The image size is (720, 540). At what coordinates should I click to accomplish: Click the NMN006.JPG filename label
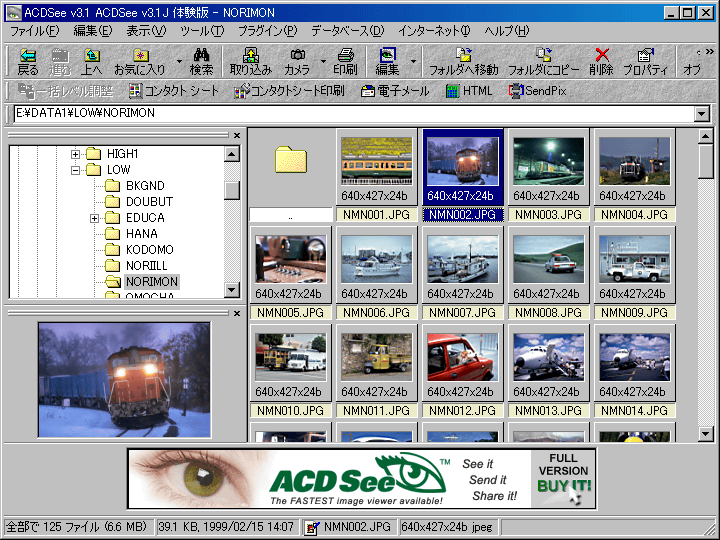point(377,313)
